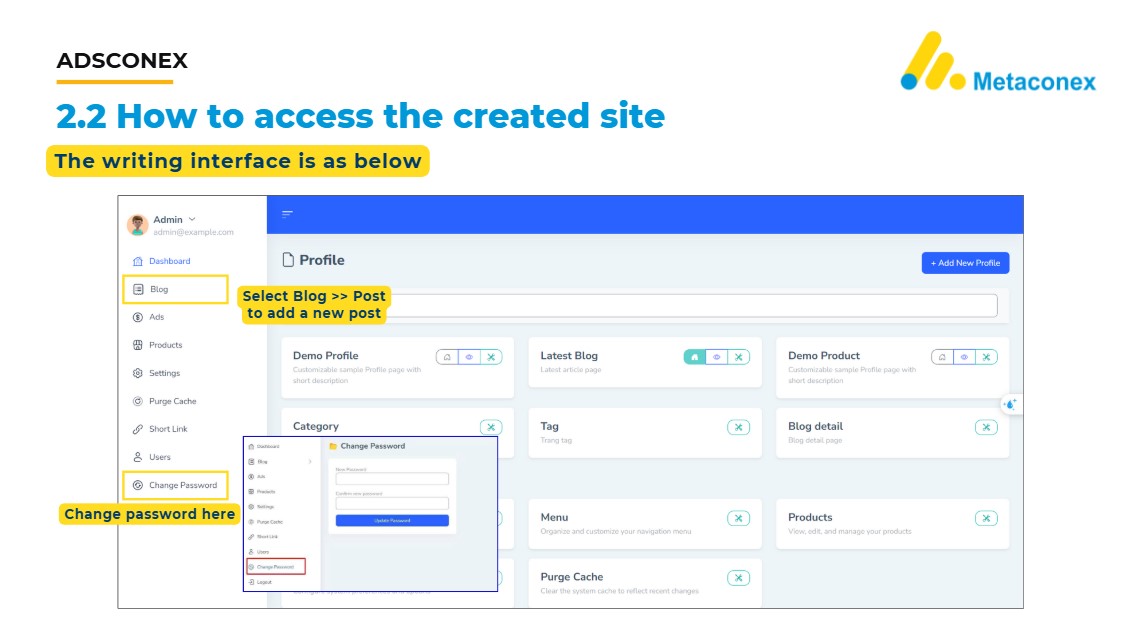Toggle the eye icon on Demo Profile
Screen dimensions: 1136x636
click(469, 357)
